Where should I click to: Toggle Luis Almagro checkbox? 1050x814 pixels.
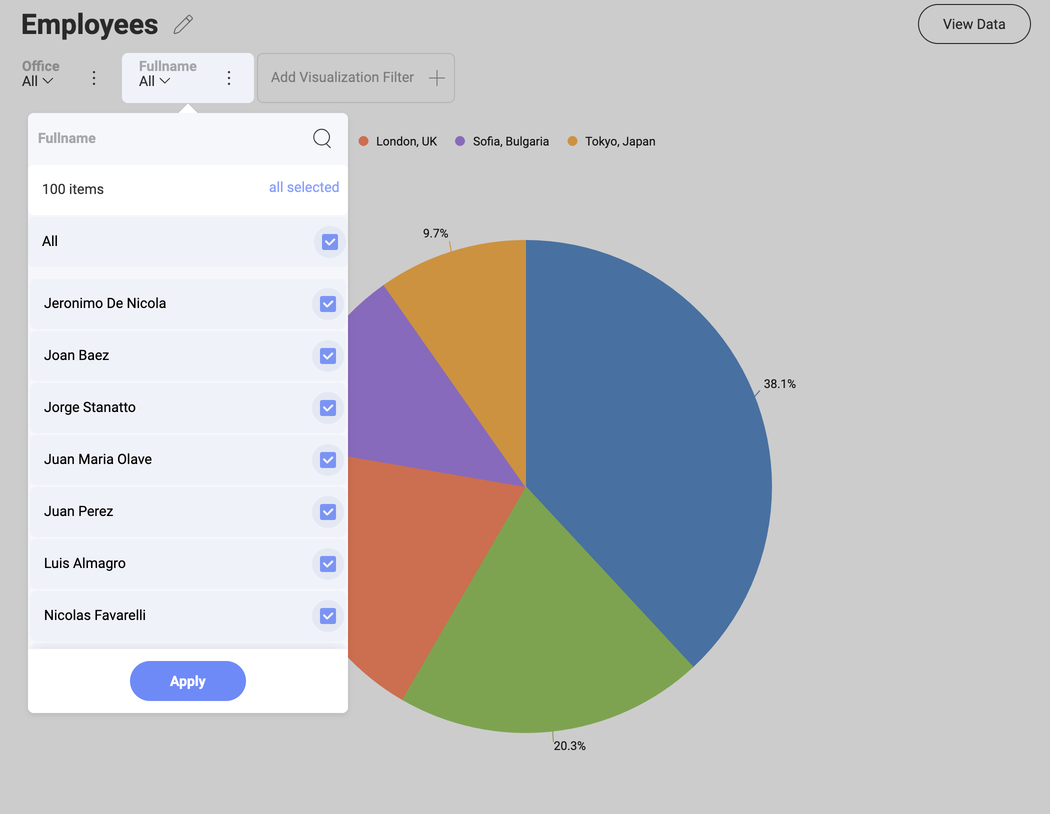click(327, 564)
